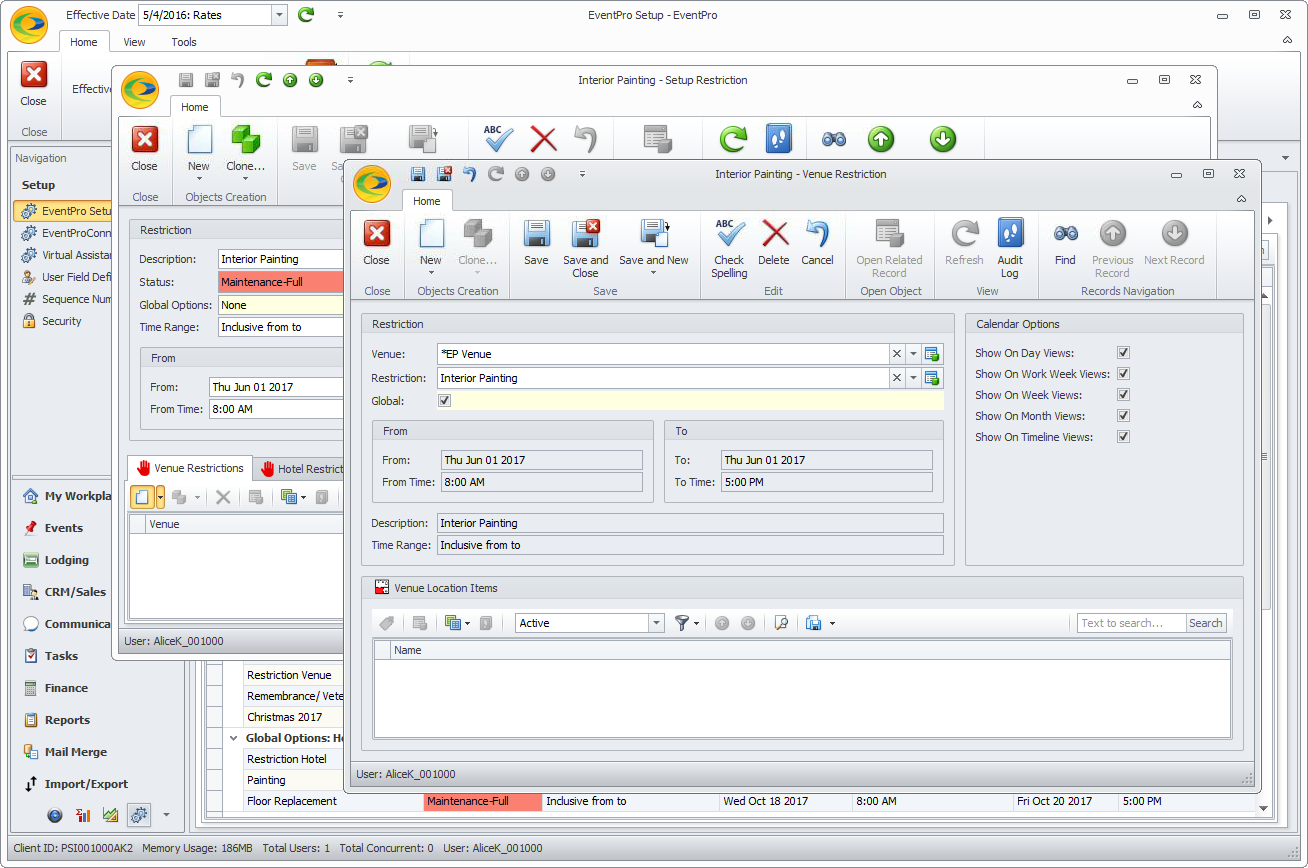1308x868 pixels.
Task: Click the Search button in Venue Location Items
Action: click(1205, 623)
